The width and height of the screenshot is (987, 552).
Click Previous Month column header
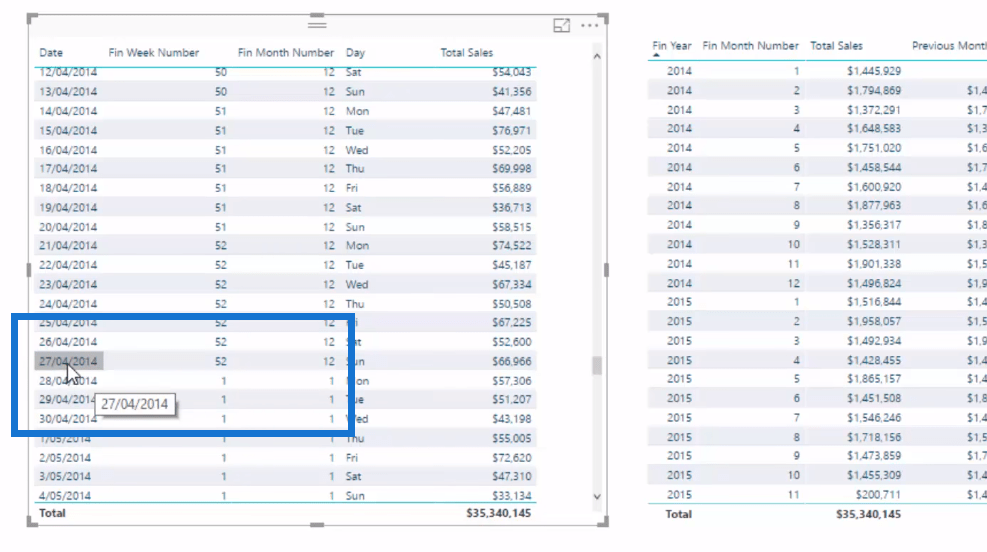949,46
